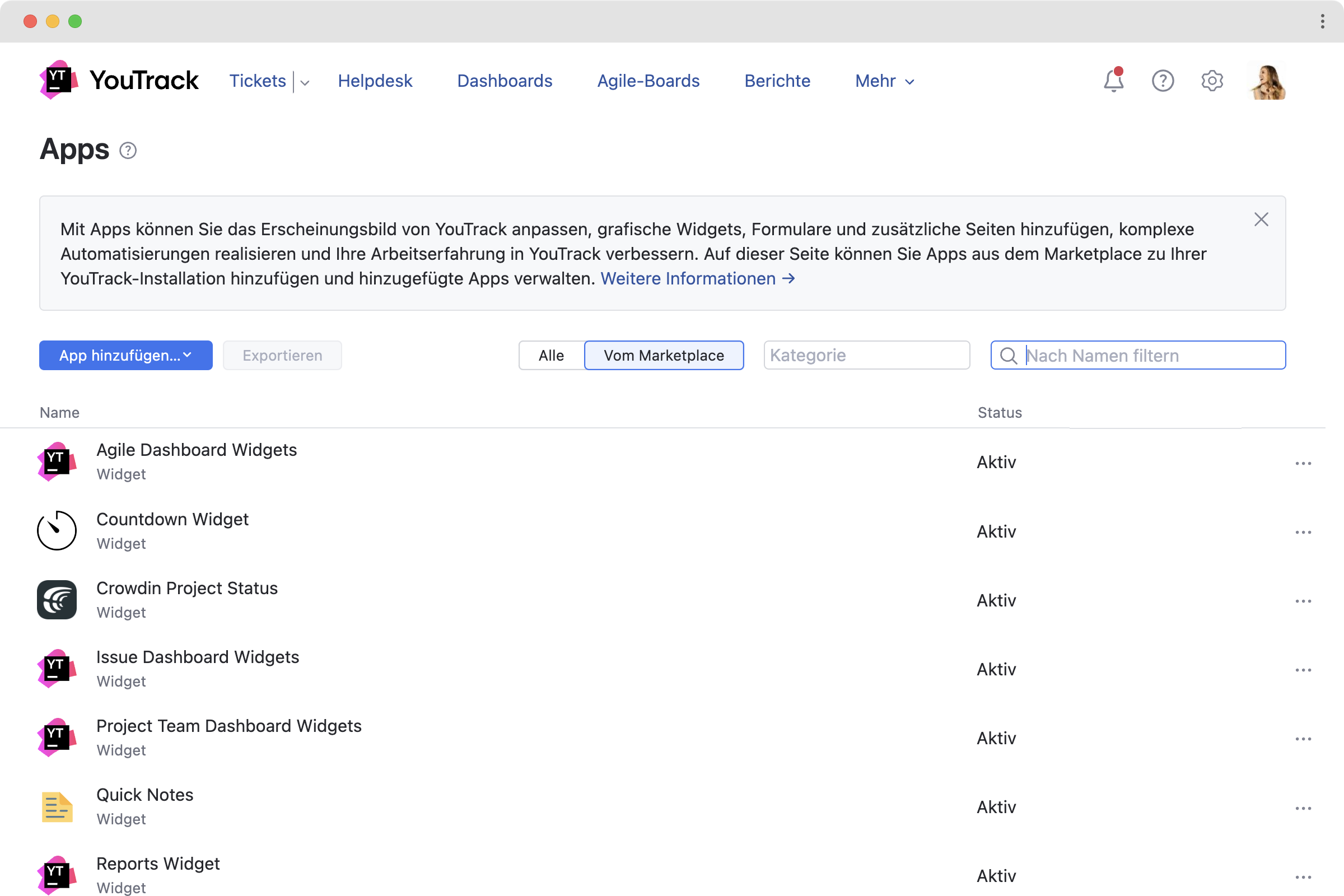This screenshot has width=1344, height=896.
Task: Open Quick Notes app
Action: point(144,795)
